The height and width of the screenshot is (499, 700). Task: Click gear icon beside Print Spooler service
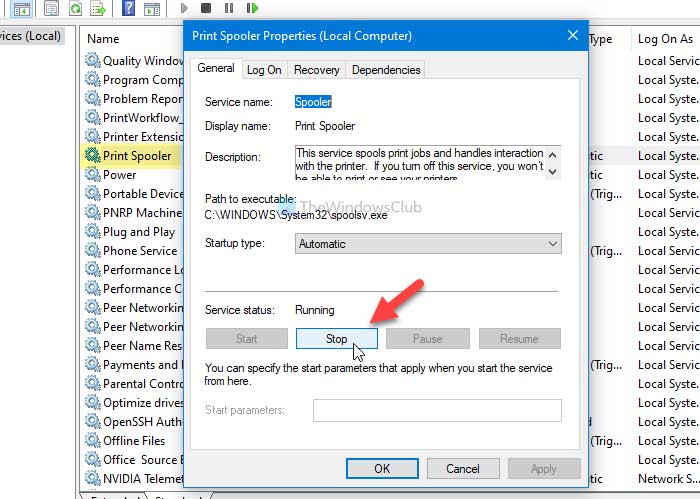pos(92,155)
